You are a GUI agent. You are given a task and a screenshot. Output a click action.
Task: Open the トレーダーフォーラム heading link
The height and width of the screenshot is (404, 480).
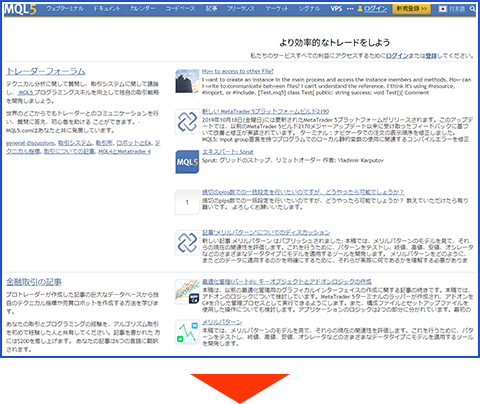coord(46,71)
